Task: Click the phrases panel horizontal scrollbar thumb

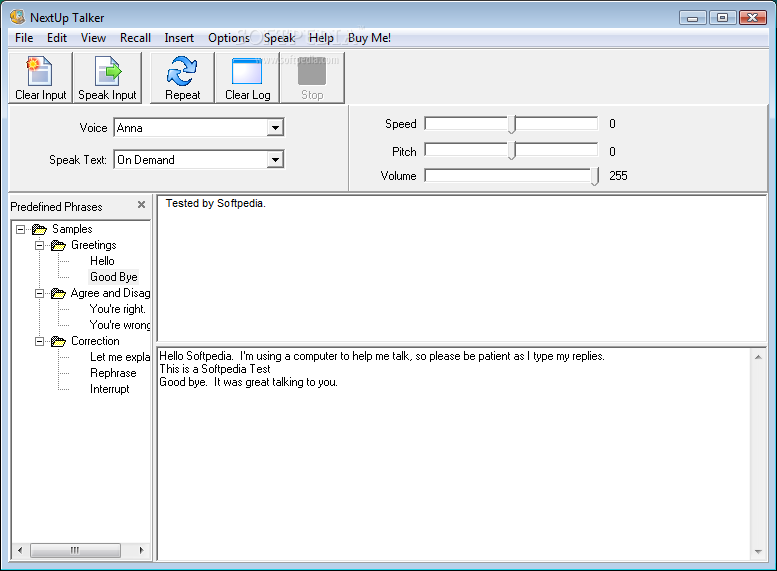Action: pyautogui.click(x=75, y=550)
